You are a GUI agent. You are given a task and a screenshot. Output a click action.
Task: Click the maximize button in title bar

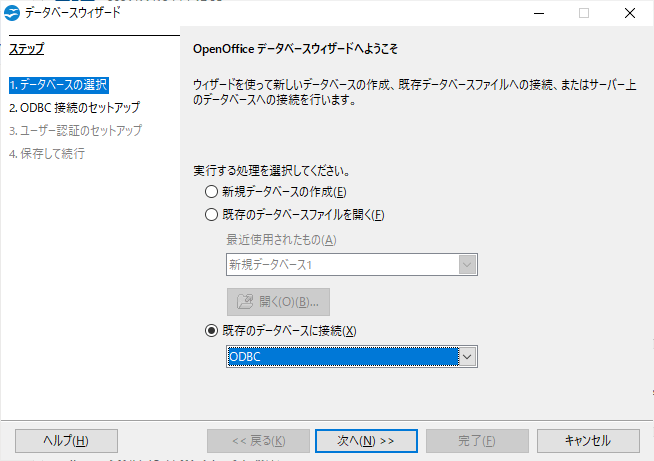click(584, 13)
